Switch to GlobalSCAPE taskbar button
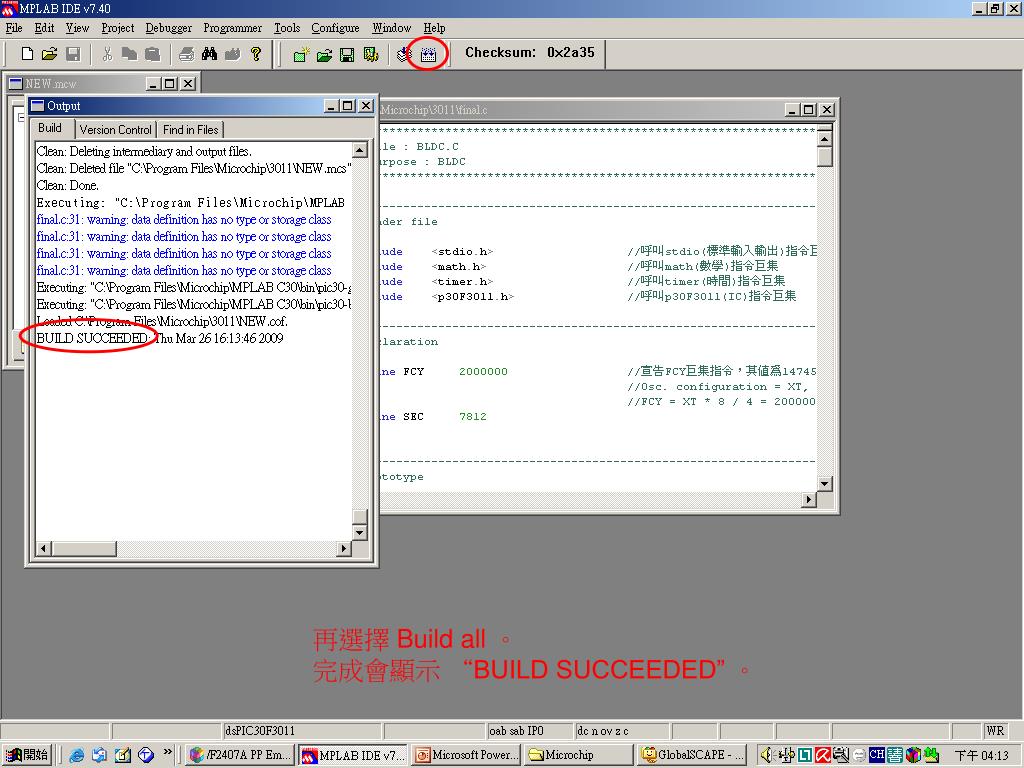 point(692,755)
